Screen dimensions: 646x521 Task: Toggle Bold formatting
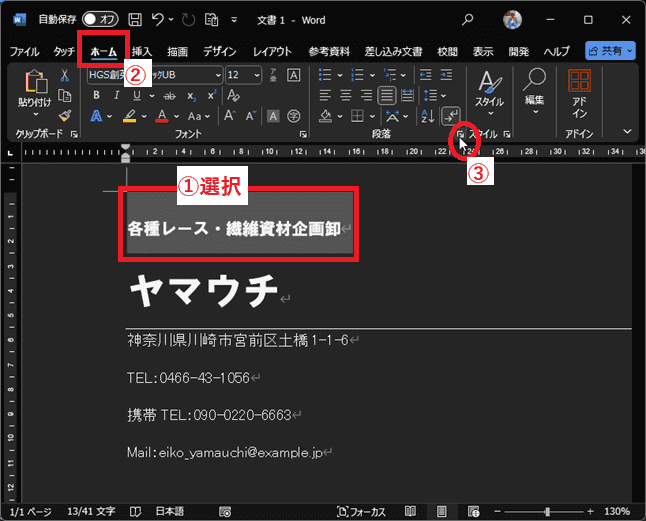[x=96, y=95]
